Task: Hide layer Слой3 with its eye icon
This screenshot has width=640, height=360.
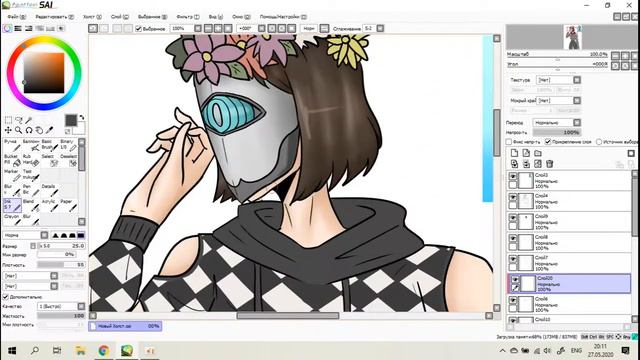Action: [x=513, y=176]
